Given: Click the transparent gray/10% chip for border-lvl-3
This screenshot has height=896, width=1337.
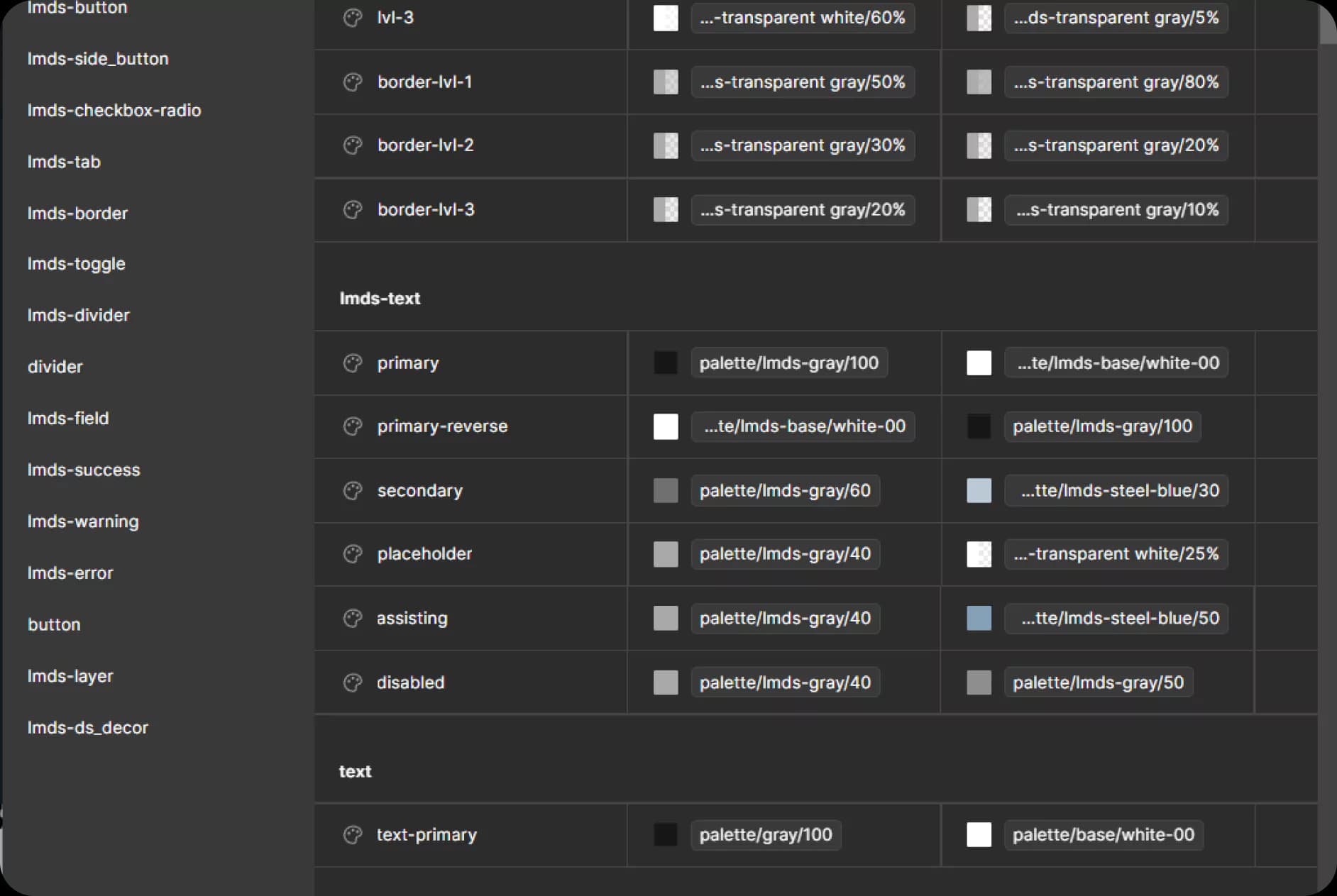Looking at the screenshot, I should (1116, 210).
